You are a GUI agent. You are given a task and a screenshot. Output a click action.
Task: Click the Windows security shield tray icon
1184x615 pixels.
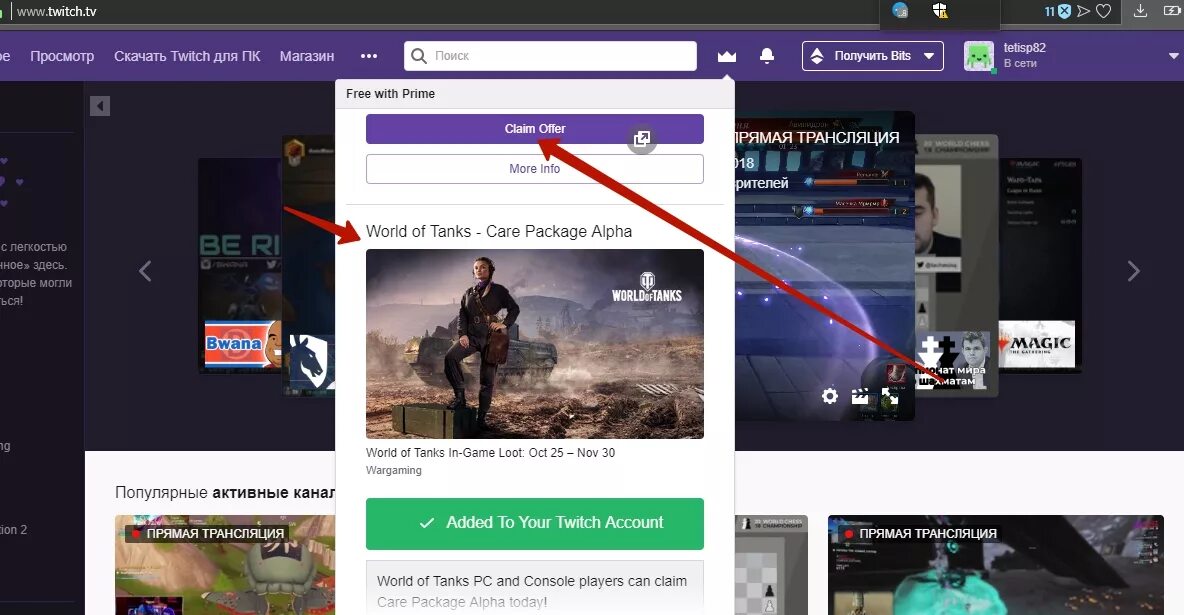[940, 11]
